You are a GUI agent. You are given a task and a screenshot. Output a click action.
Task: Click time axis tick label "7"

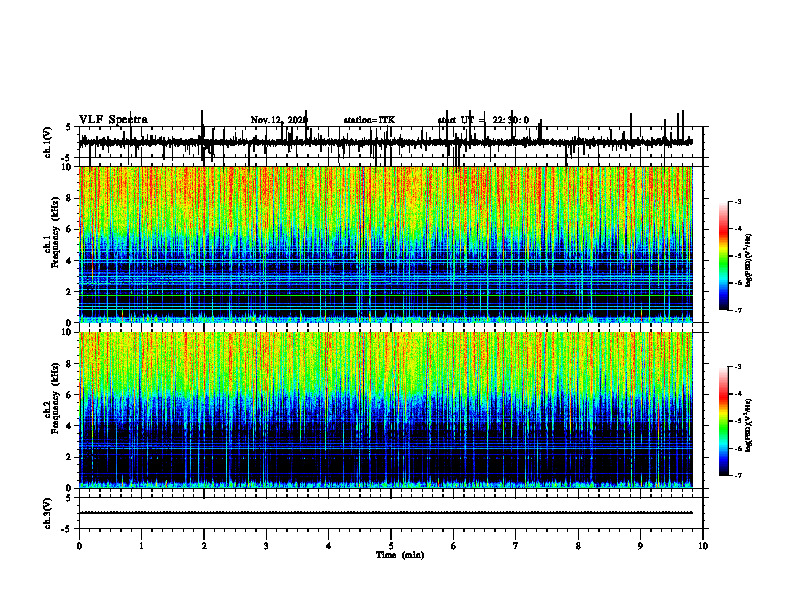(x=516, y=546)
